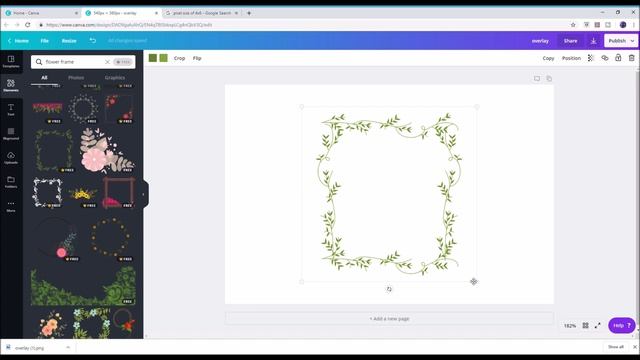Select the dotted circular wreath thumbnail
The width and height of the screenshot is (640, 360).
(83, 109)
